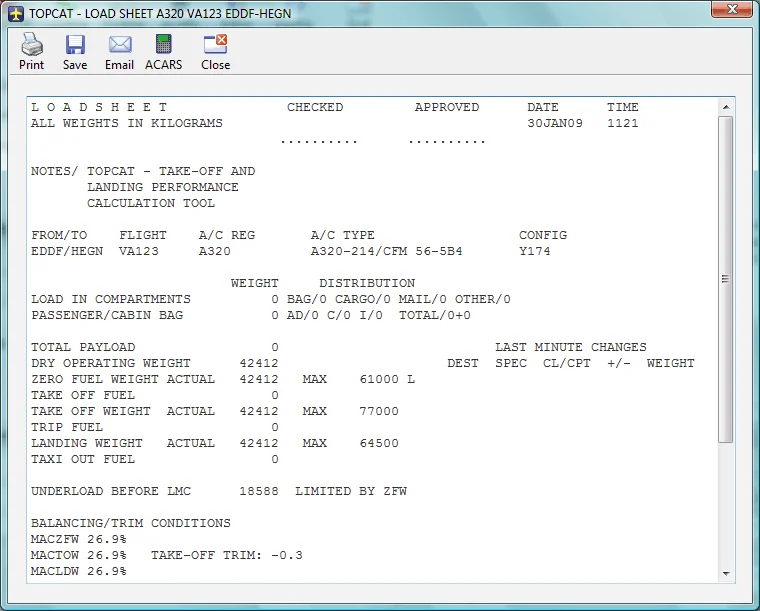
Task: Click aircraft type A320-214/CFM 56-5B4
Action: (x=386, y=251)
